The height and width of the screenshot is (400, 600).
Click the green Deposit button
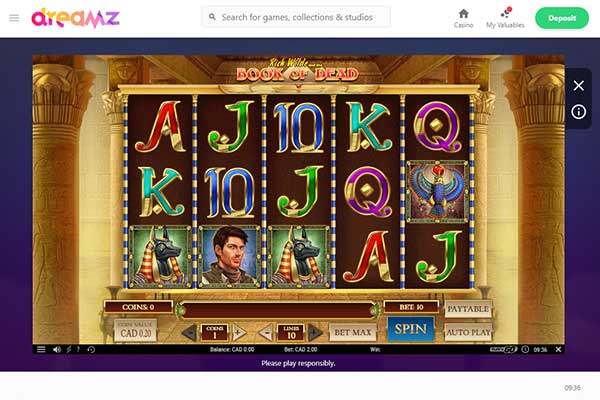pyautogui.click(x=562, y=18)
